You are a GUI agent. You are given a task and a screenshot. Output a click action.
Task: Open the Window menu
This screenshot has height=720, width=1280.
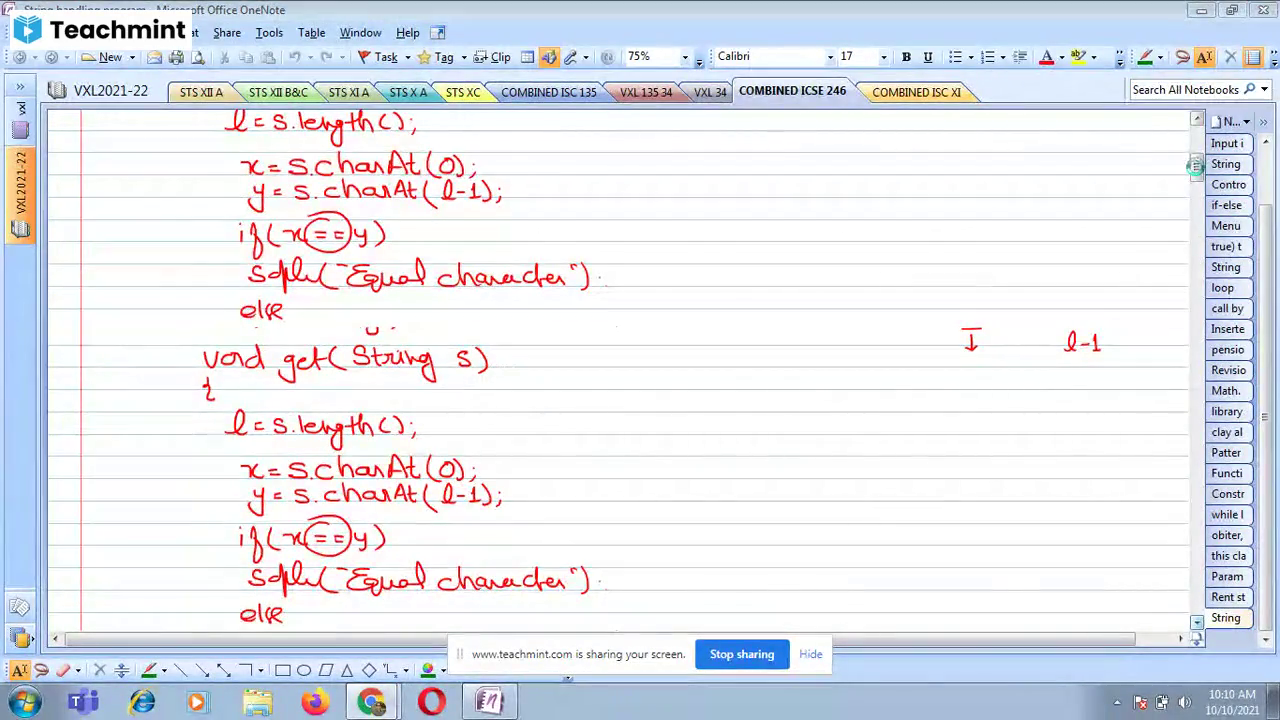[360, 33]
